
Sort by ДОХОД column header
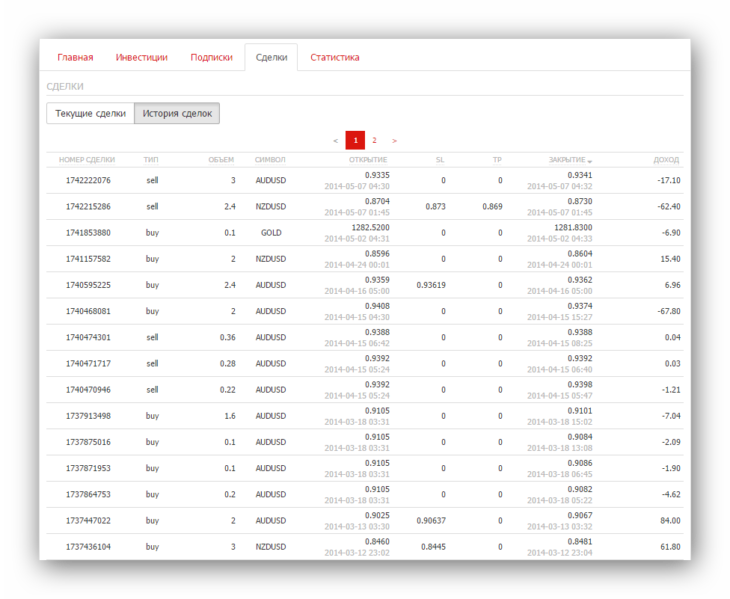pyautogui.click(x=666, y=160)
